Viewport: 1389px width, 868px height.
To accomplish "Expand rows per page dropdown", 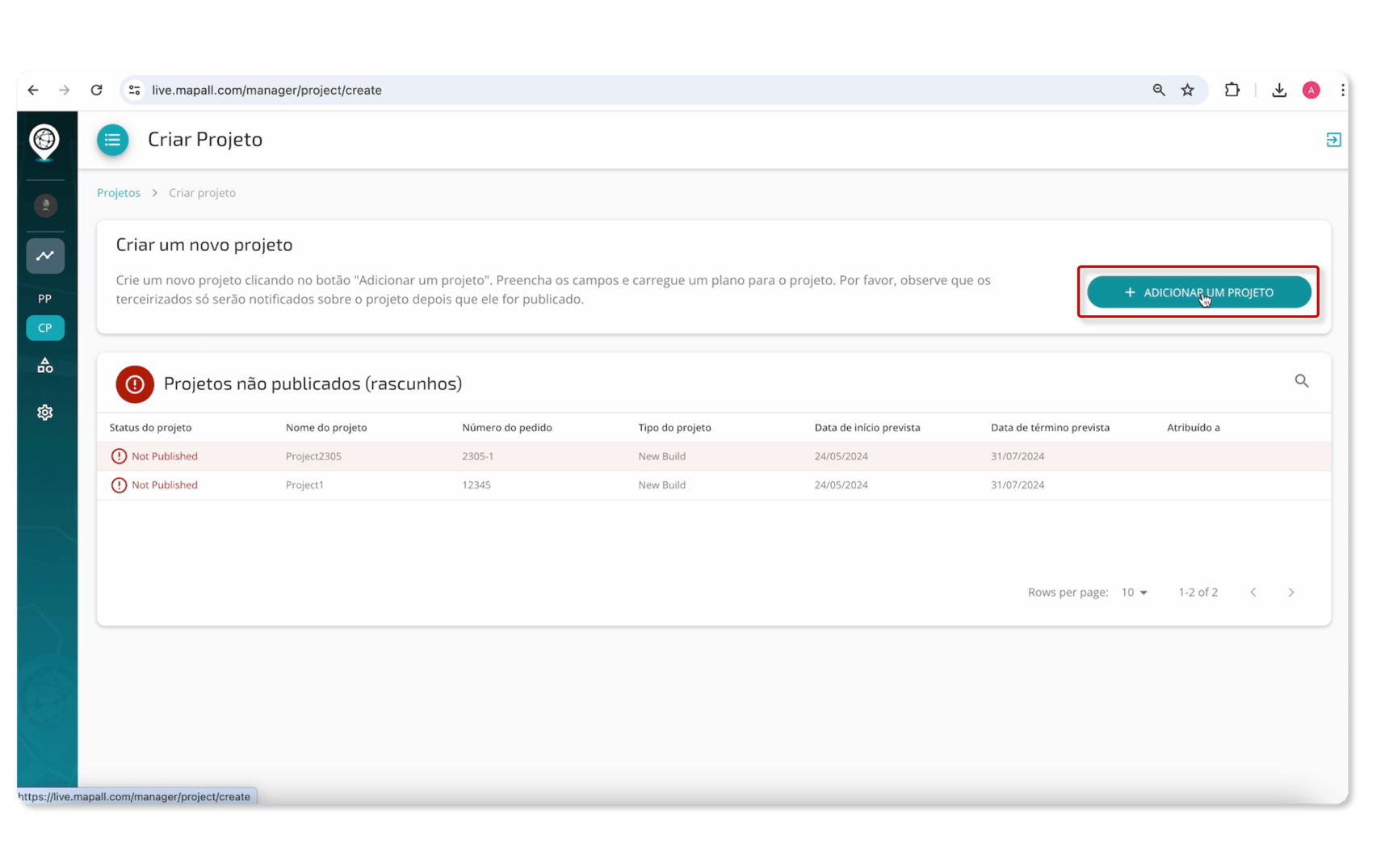I will pyautogui.click(x=1134, y=593).
